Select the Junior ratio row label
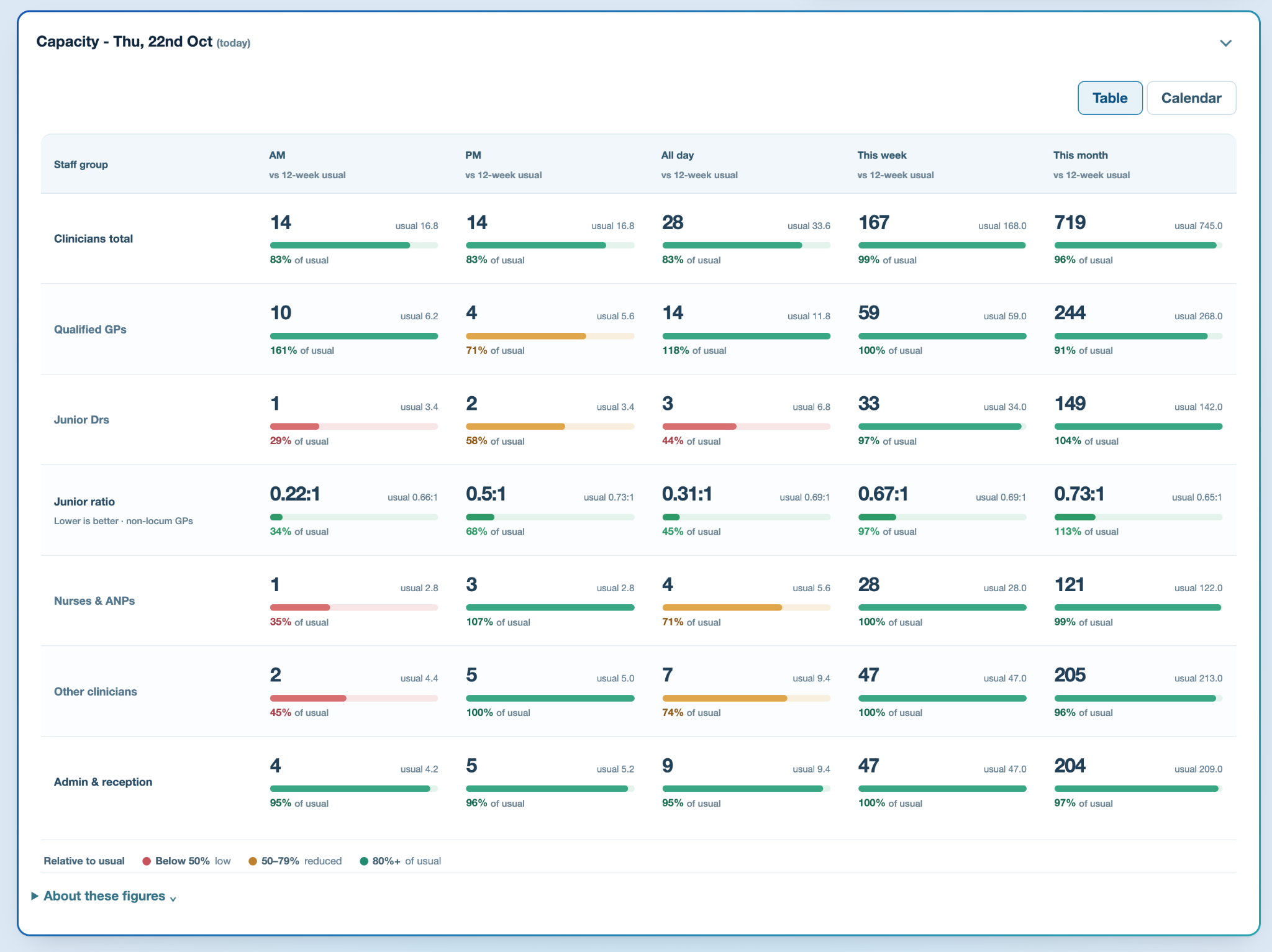Screen dimensions: 1272x952 [84, 502]
